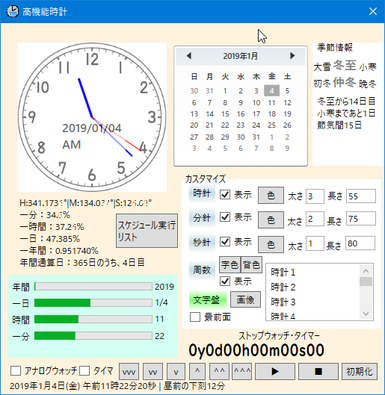
Task: Click the single ^ increase button
Action: (197, 371)
